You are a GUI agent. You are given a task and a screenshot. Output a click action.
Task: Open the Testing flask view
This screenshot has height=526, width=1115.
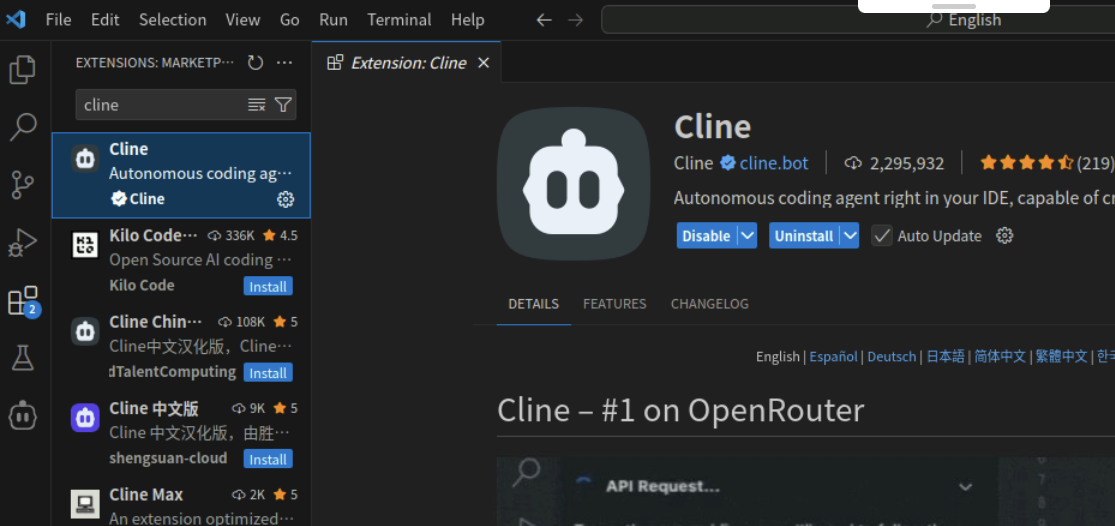(x=22, y=358)
